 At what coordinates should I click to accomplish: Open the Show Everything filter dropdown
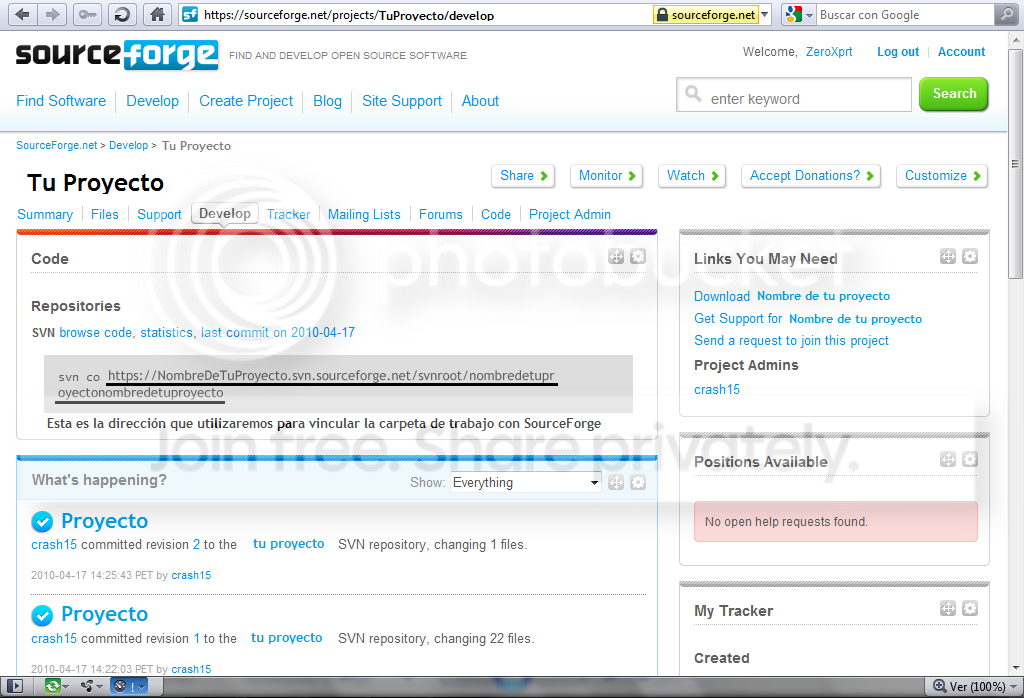pyautogui.click(x=526, y=483)
